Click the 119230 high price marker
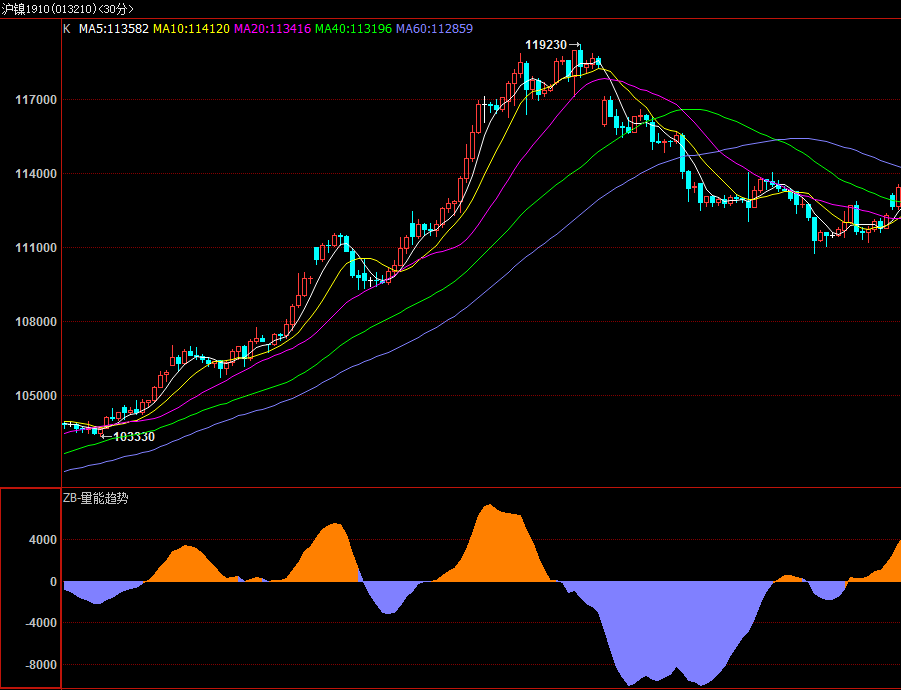 tap(546, 45)
